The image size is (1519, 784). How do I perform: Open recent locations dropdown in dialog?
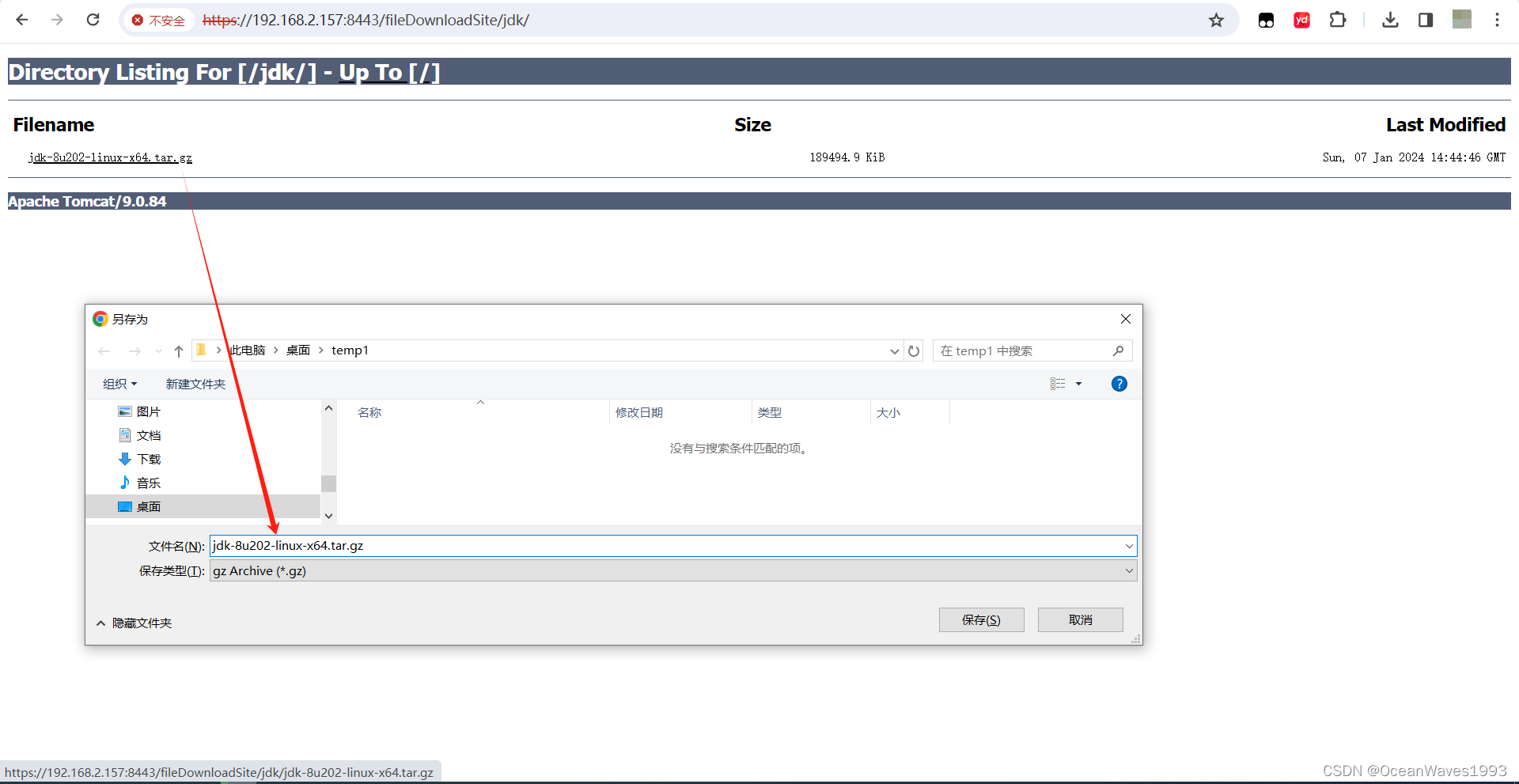[x=158, y=351]
